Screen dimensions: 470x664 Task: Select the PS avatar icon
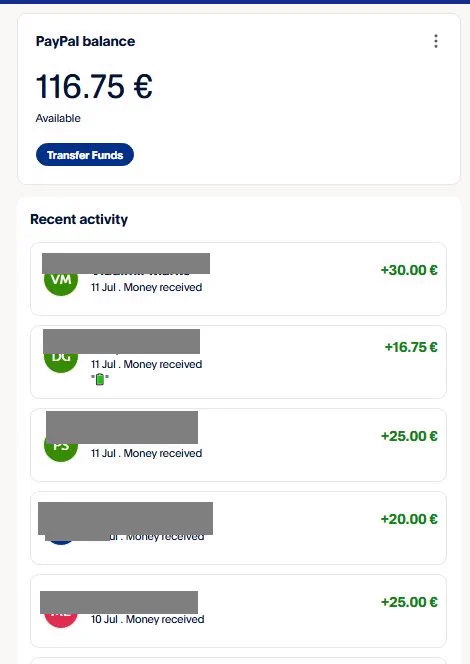pyautogui.click(x=61, y=451)
